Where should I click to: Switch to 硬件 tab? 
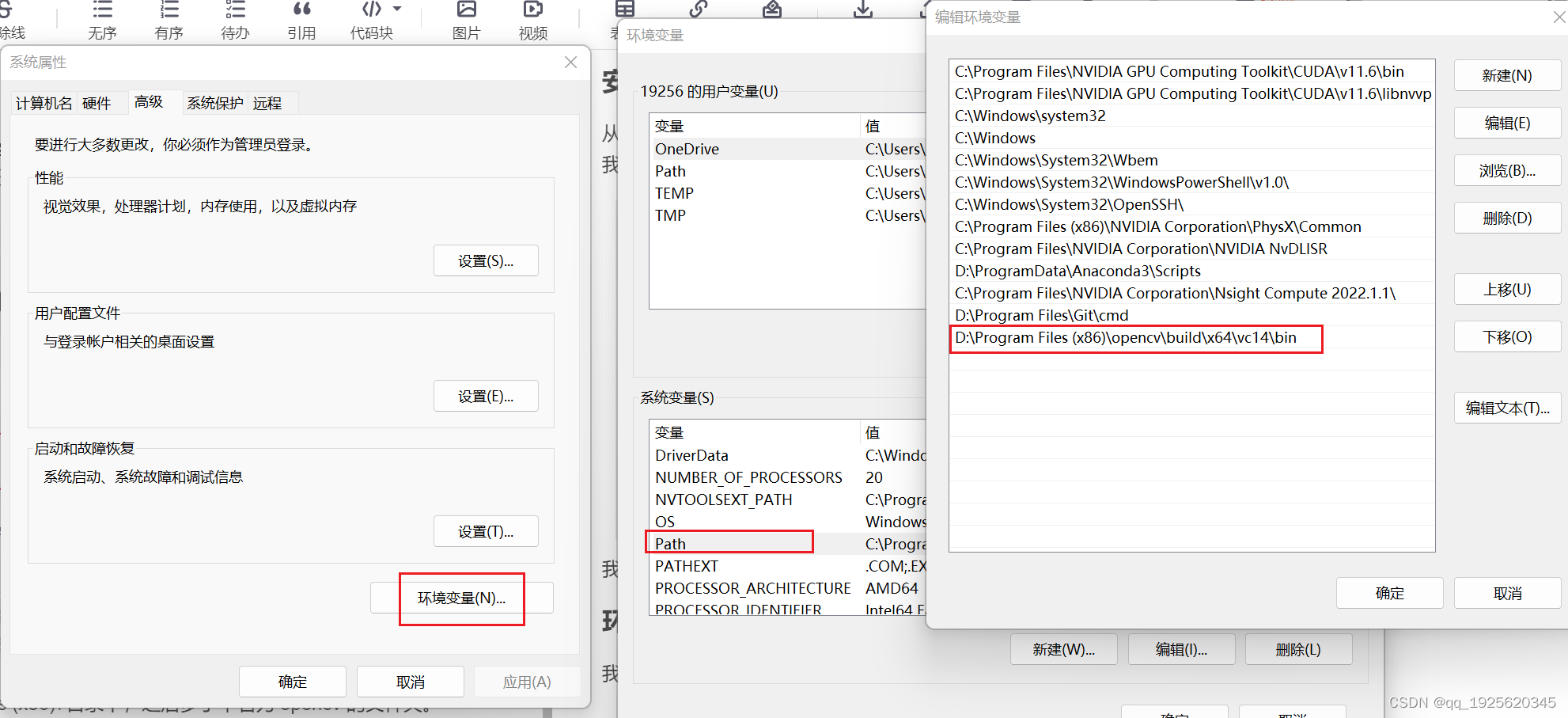tap(97, 103)
